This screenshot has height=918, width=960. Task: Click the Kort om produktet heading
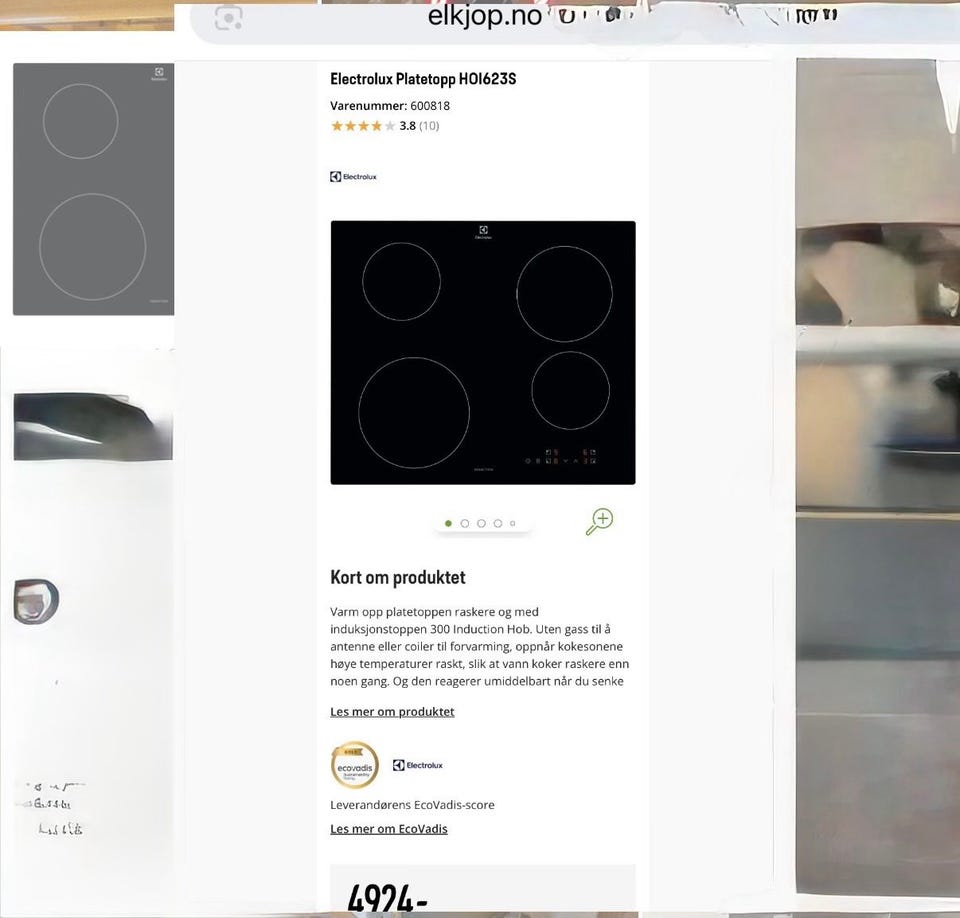[398, 578]
